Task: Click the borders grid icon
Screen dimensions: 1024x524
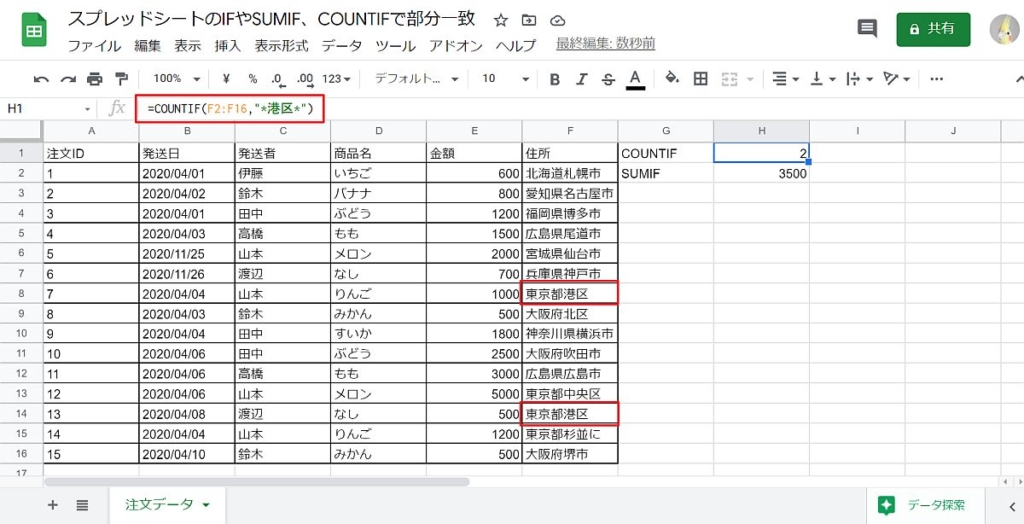Action: 701,79
